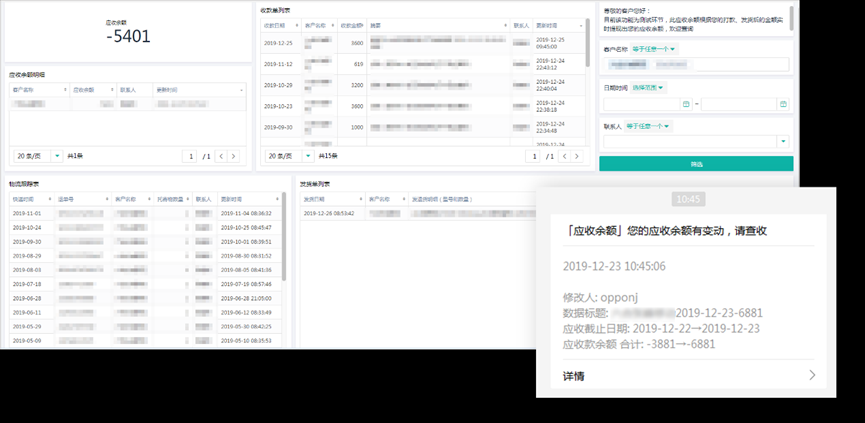Viewport: 865px width, 423px height.
Task: Open page size dropdown in 收款单列表 table
Action: (x=290, y=156)
